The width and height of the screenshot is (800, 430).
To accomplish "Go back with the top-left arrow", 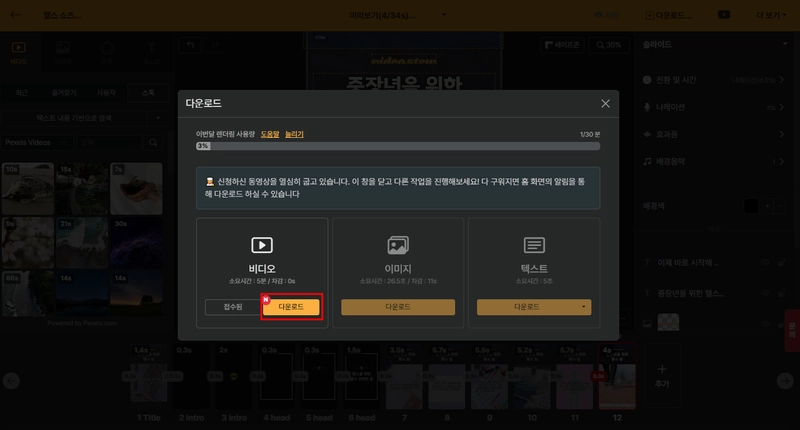I will [16, 15].
